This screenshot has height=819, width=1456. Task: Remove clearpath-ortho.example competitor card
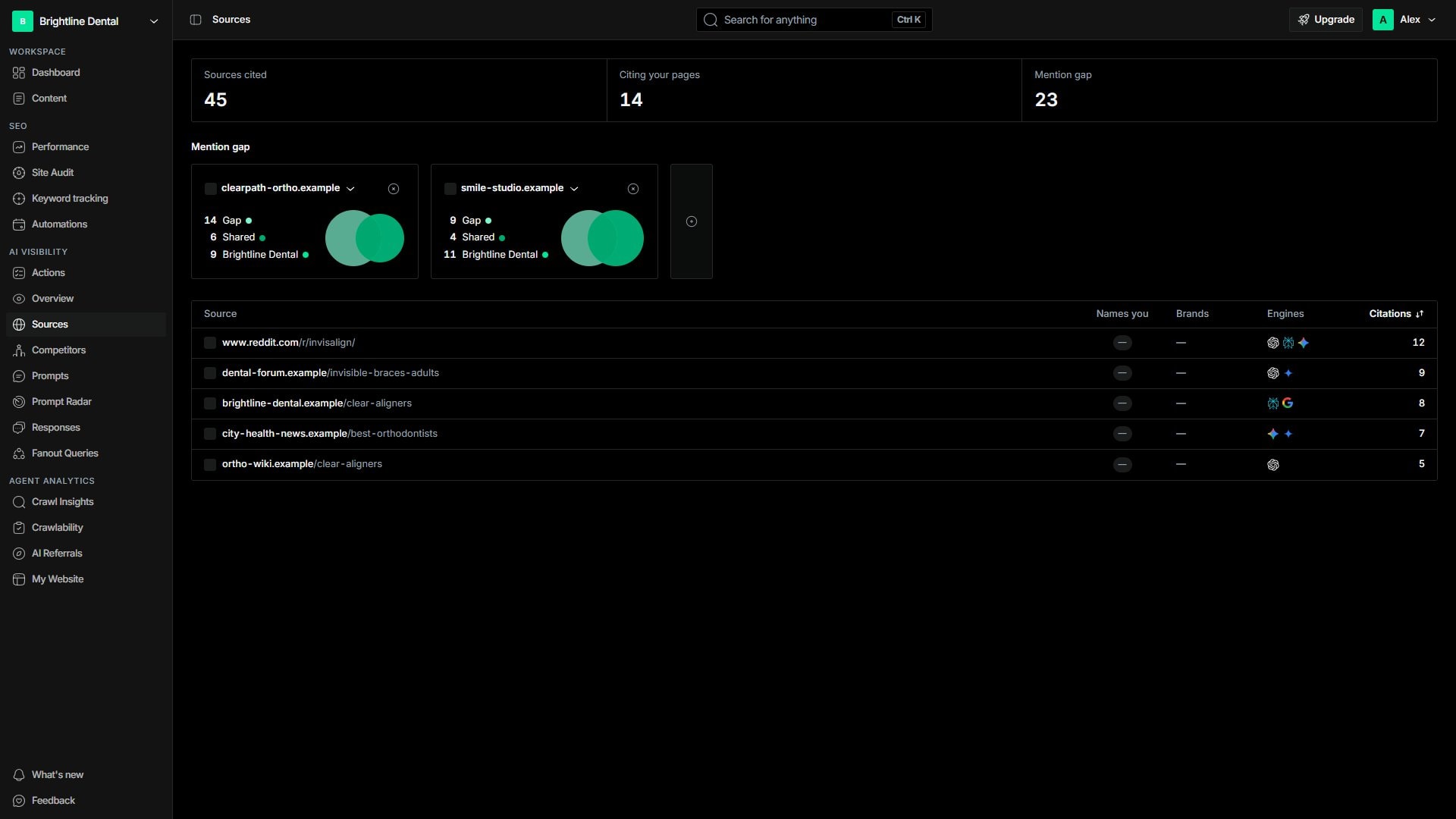[x=394, y=189]
